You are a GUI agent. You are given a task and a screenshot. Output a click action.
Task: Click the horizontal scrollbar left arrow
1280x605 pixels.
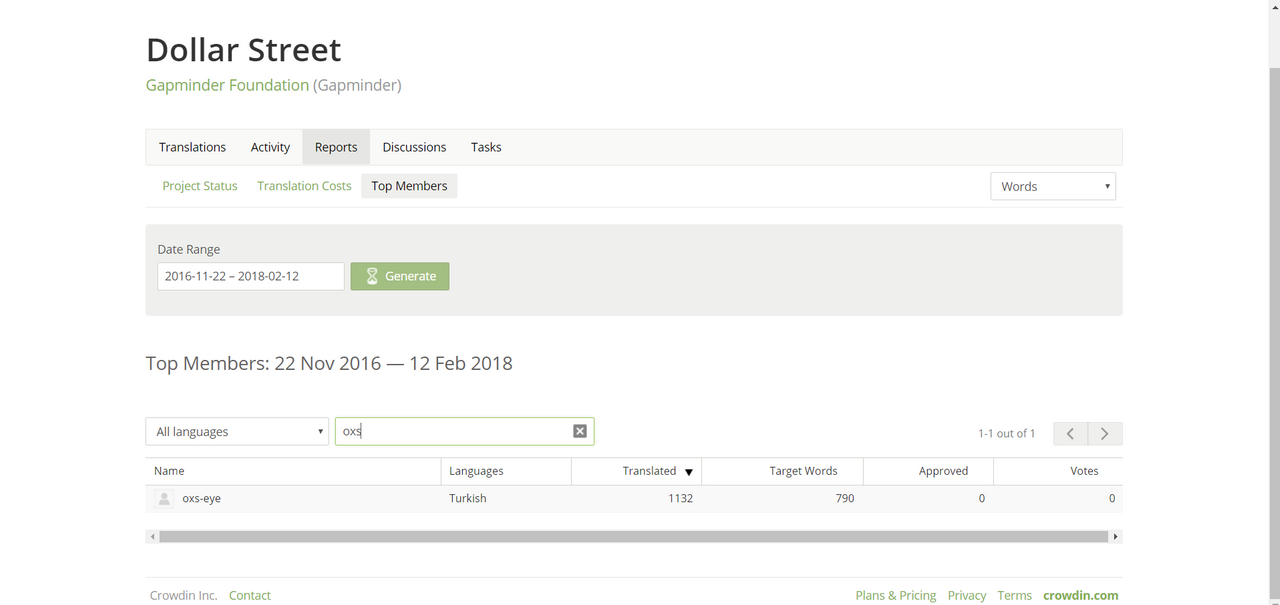tap(152, 537)
